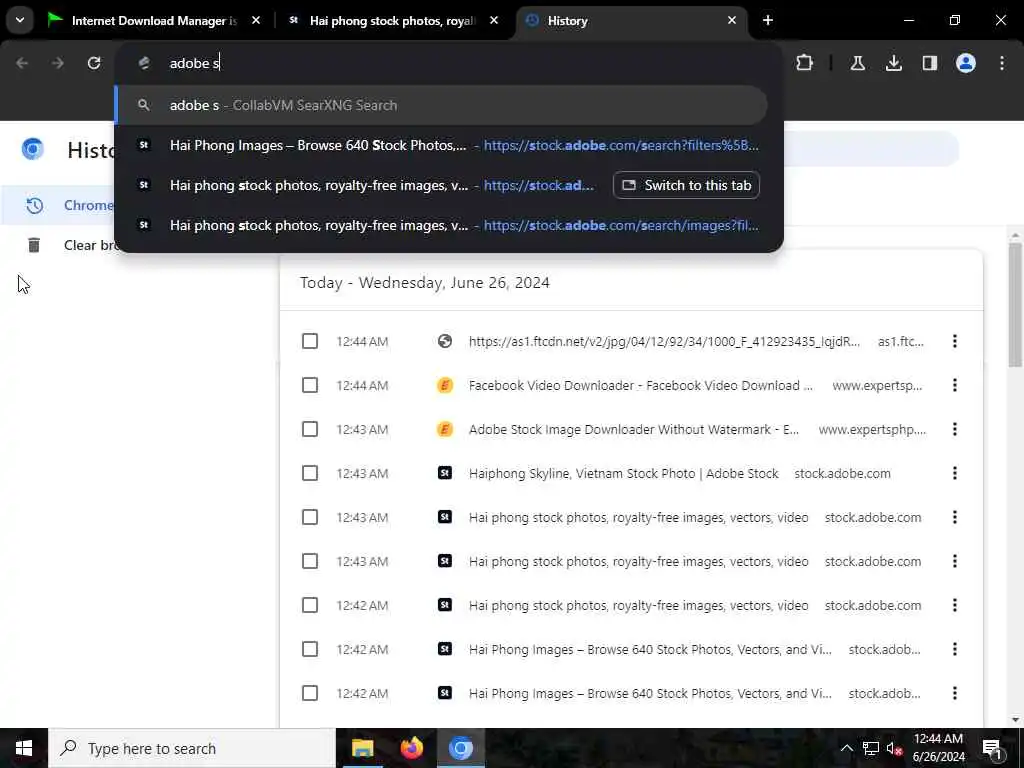Switch to Hai phong stock photos tab
This screenshot has height=768, width=1024.
click(392, 21)
